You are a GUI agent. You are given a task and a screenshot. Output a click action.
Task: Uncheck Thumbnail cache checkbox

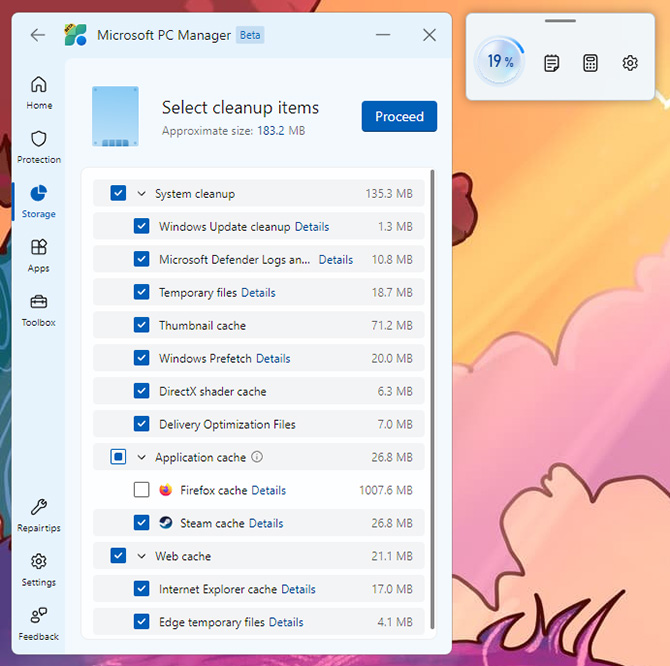point(141,325)
